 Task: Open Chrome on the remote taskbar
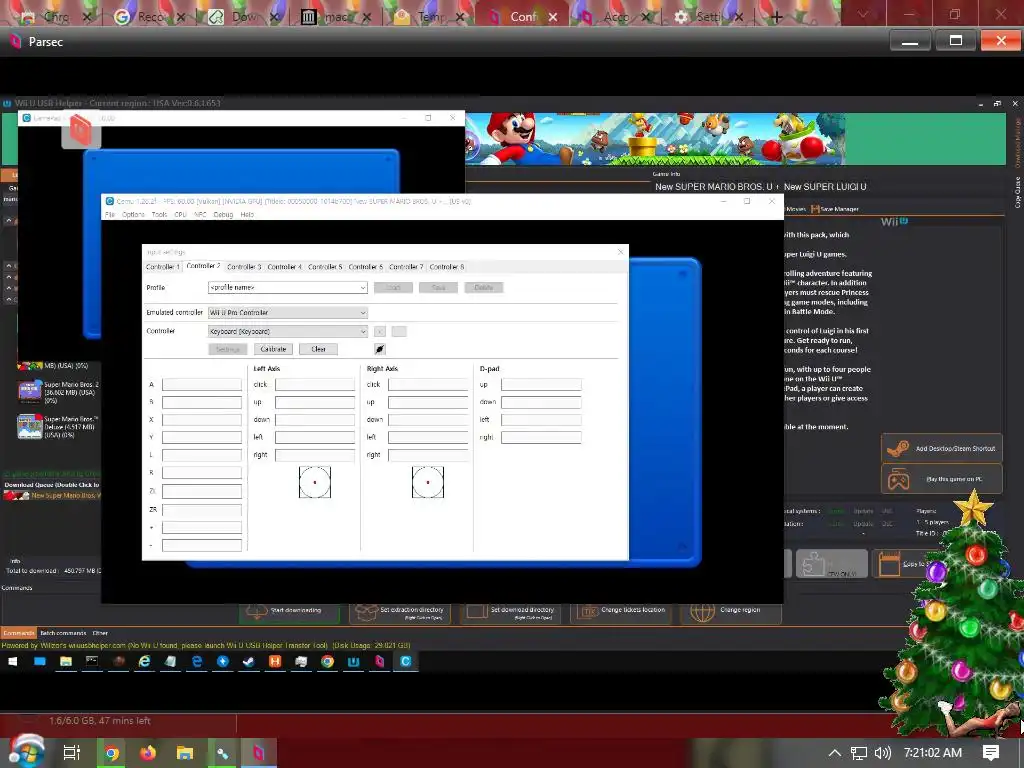(x=327, y=662)
